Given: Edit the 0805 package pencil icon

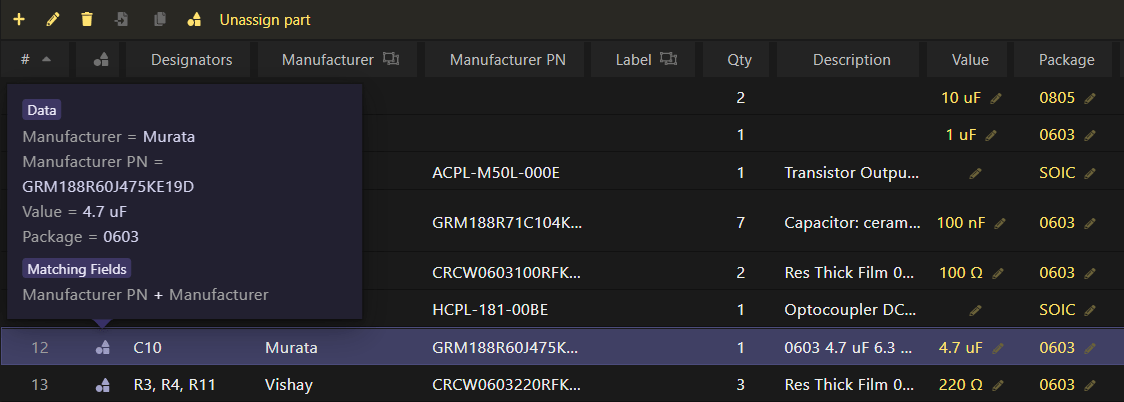Looking at the screenshot, I should 1090,98.
